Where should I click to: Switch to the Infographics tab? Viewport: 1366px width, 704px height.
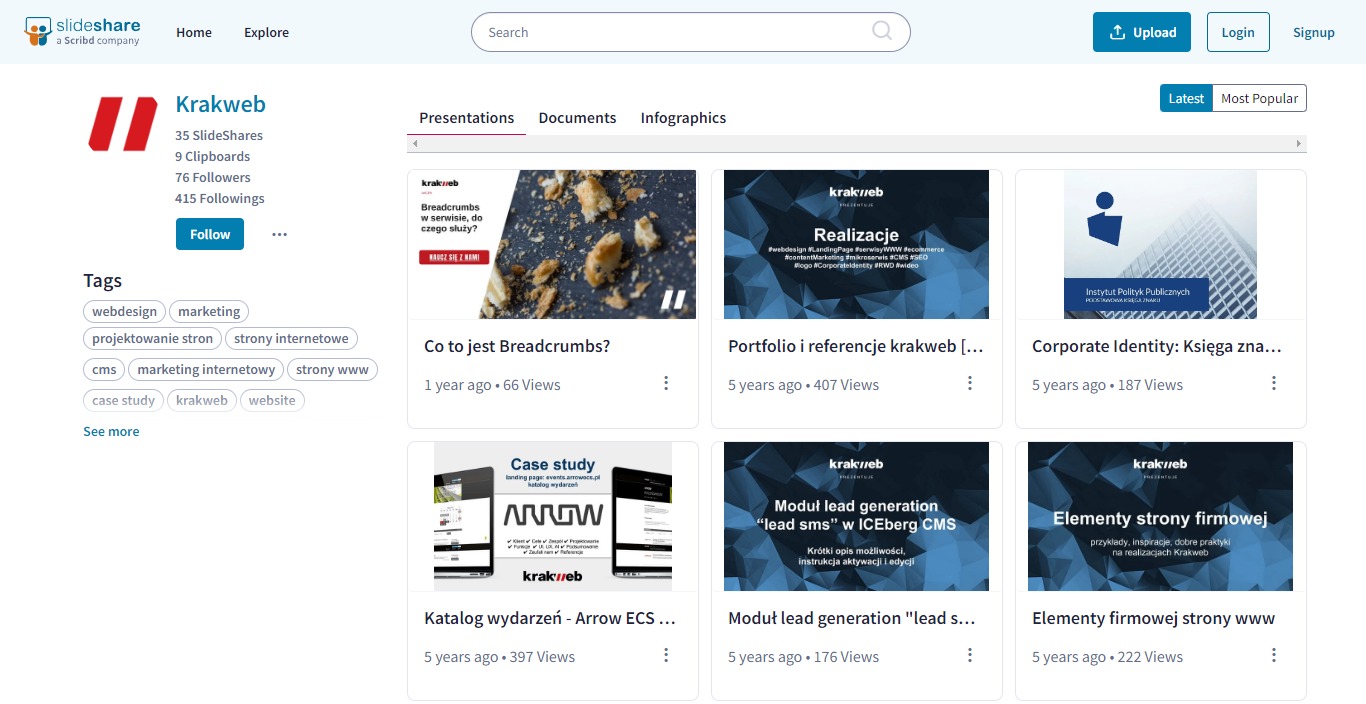(683, 118)
